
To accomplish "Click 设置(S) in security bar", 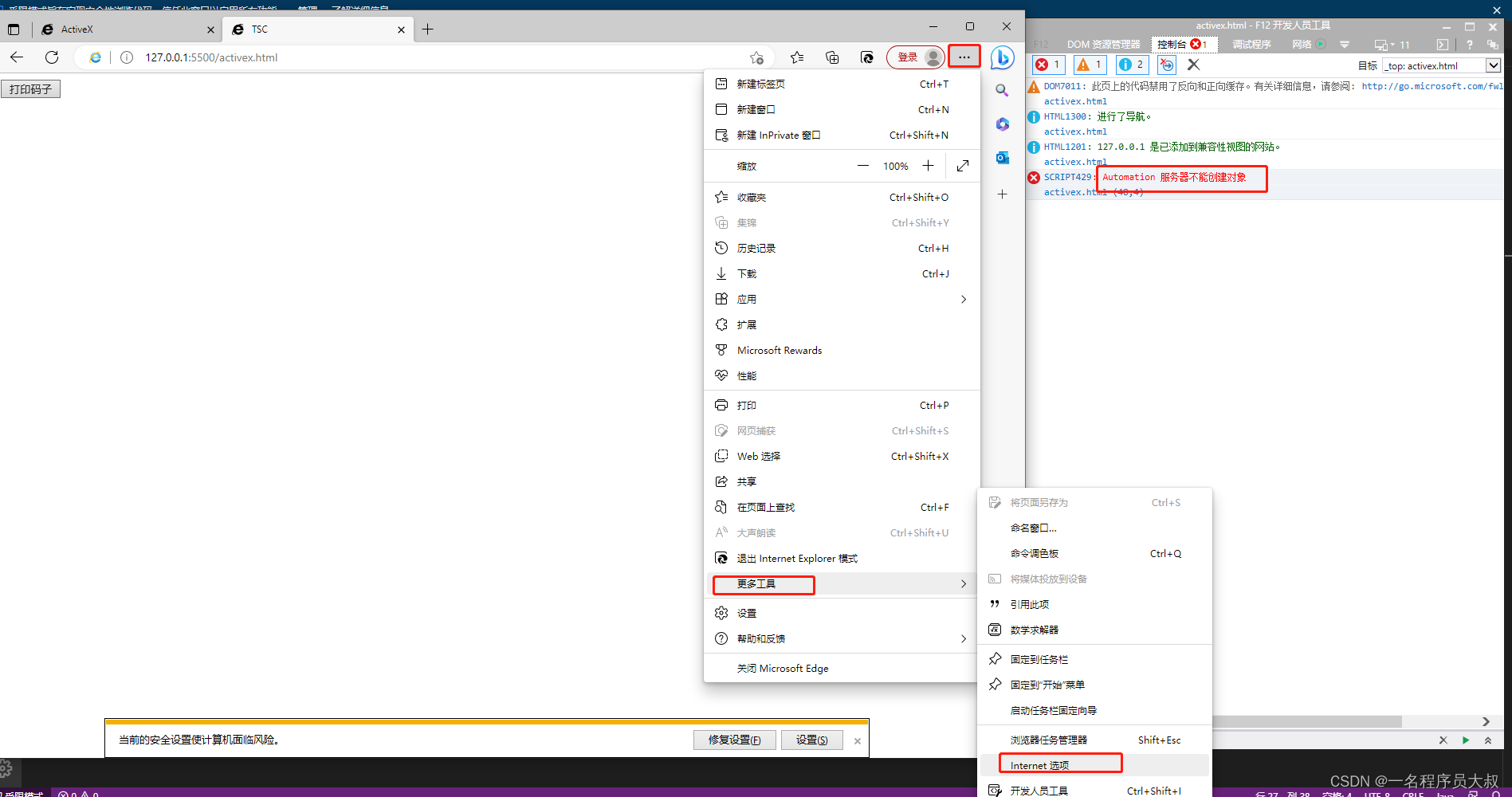I will [812, 740].
